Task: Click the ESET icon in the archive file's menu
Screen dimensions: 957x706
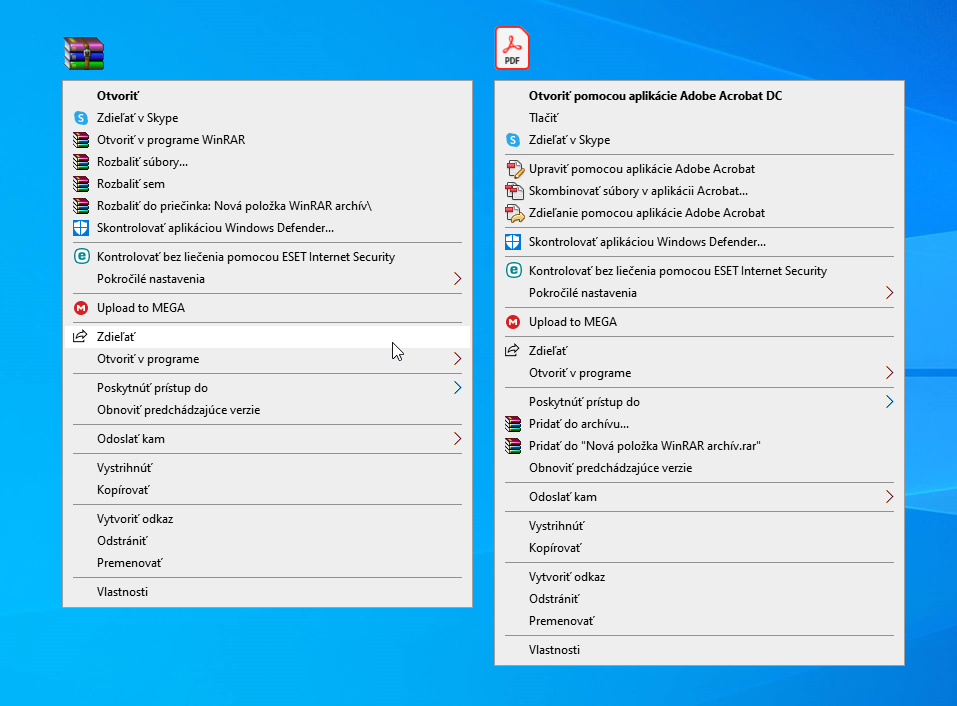Action: pyautogui.click(x=81, y=257)
